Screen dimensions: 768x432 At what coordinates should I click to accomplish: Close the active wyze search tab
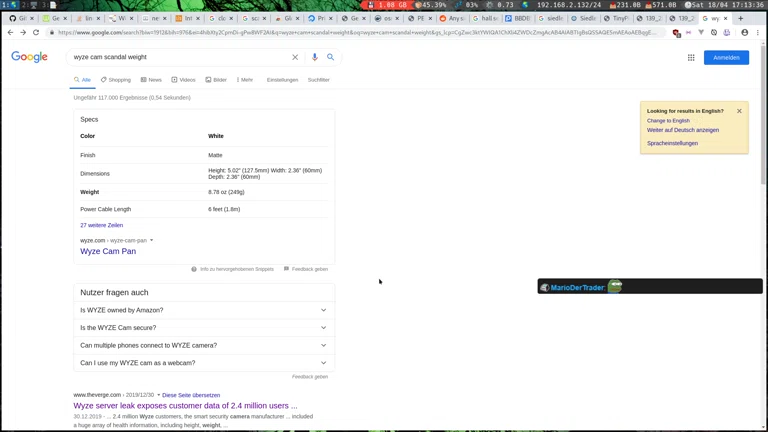[725, 19]
